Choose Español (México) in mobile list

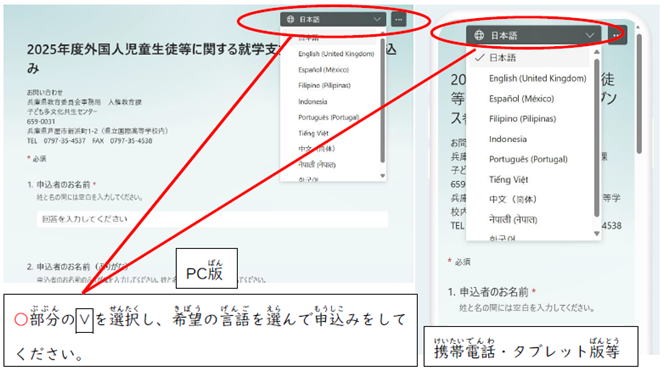[522, 99]
